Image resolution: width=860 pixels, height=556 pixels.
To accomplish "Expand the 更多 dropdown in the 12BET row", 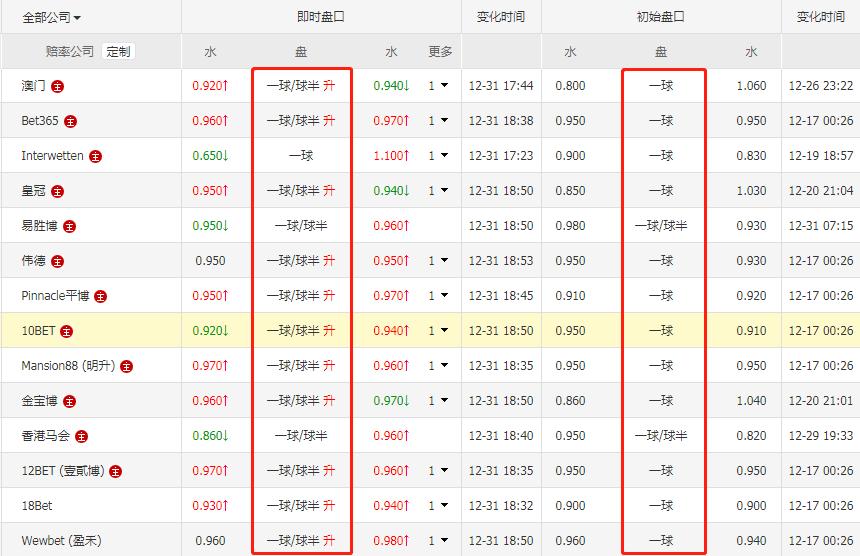I will pyautogui.click(x=438, y=470).
